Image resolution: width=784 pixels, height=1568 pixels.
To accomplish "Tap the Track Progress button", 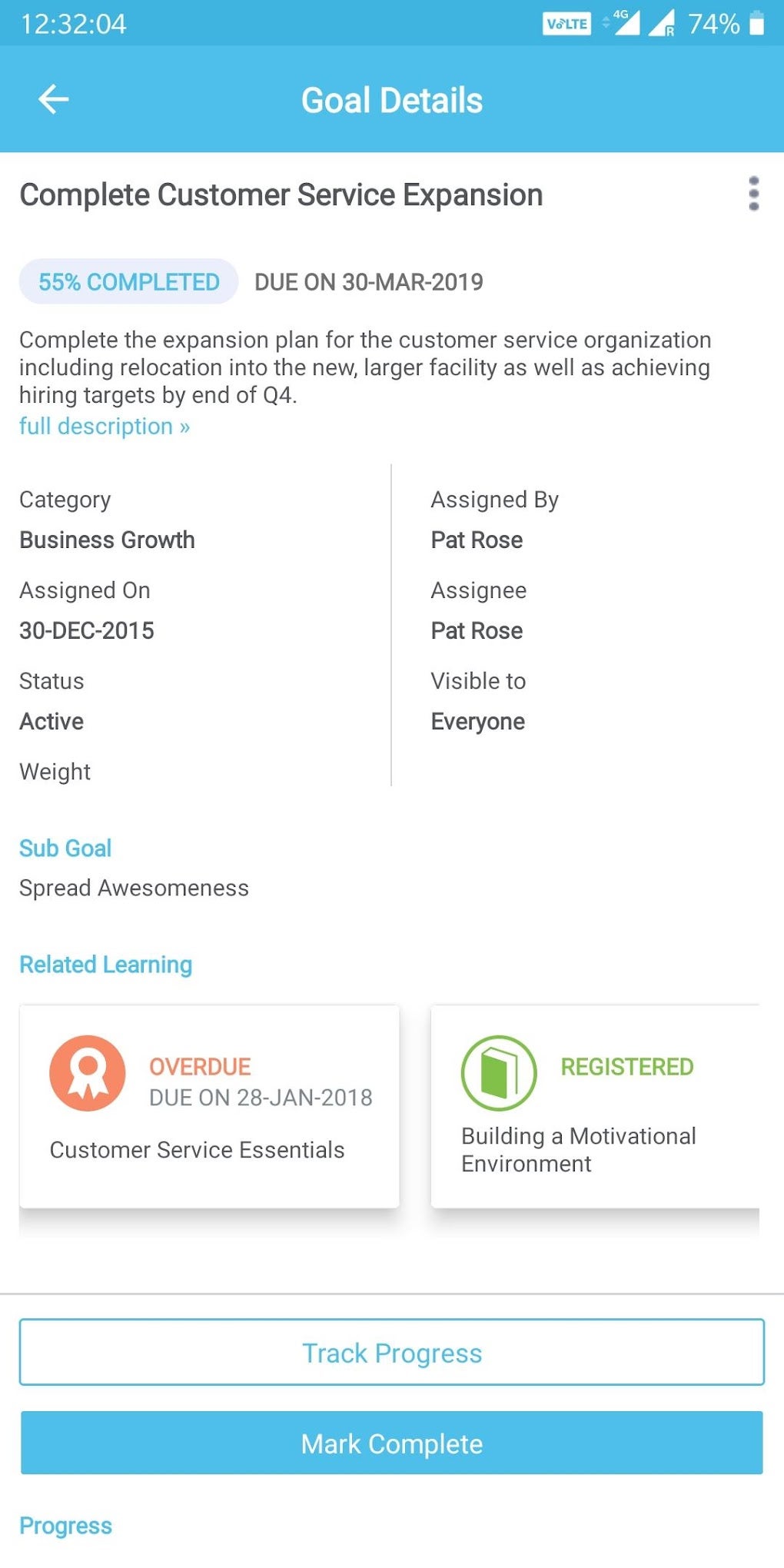I will click(392, 1353).
